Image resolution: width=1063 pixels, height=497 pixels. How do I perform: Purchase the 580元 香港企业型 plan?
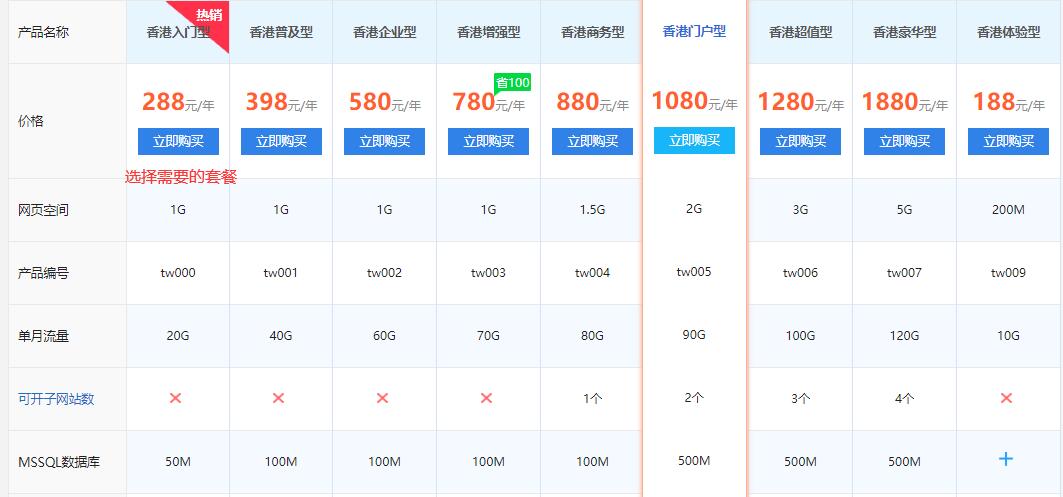point(384,141)
